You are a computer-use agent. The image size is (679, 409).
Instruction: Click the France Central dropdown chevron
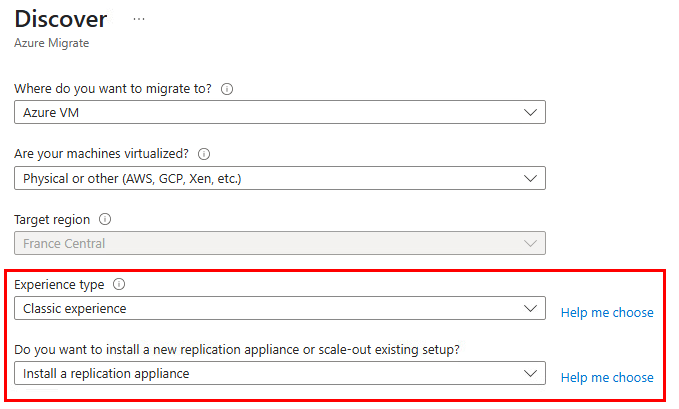pyautogui.click(x=530, y=243)
